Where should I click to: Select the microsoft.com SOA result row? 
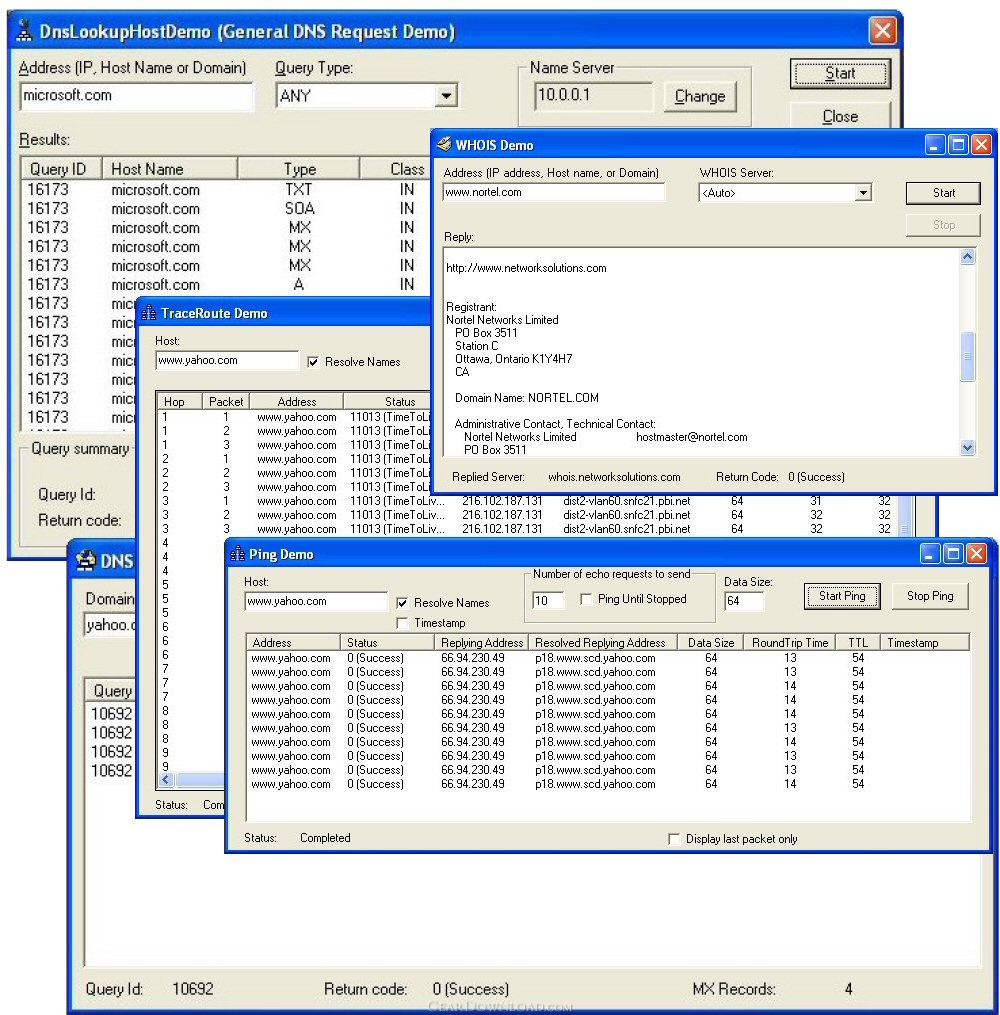tap(227, 208)
